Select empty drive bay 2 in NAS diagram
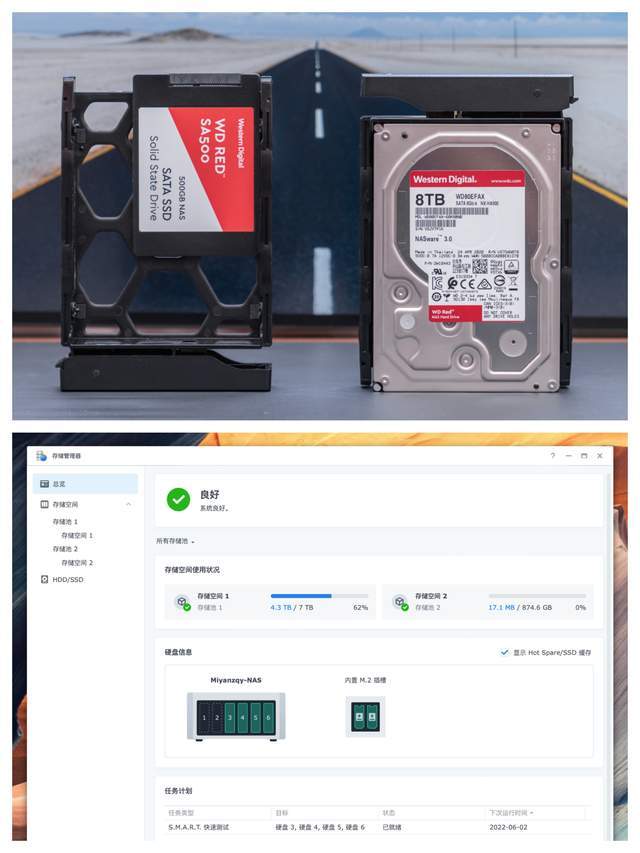 [217, 718]
